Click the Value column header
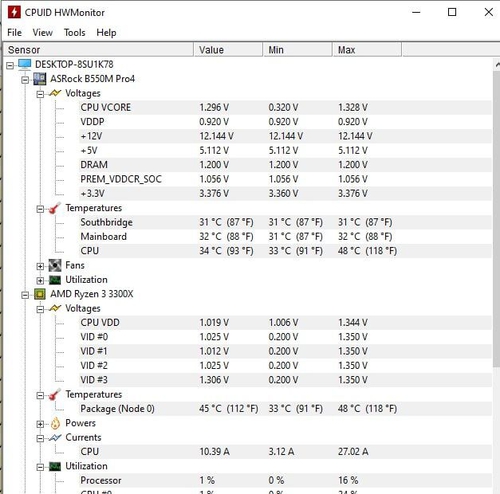Image resolution: width=500 pixels, height=494 pixels. (x=228, y=50)
